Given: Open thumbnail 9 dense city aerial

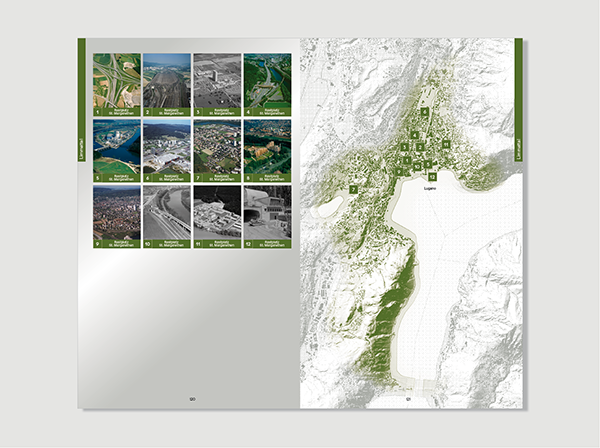Looking at the screenshot, I should click(116, 210).
